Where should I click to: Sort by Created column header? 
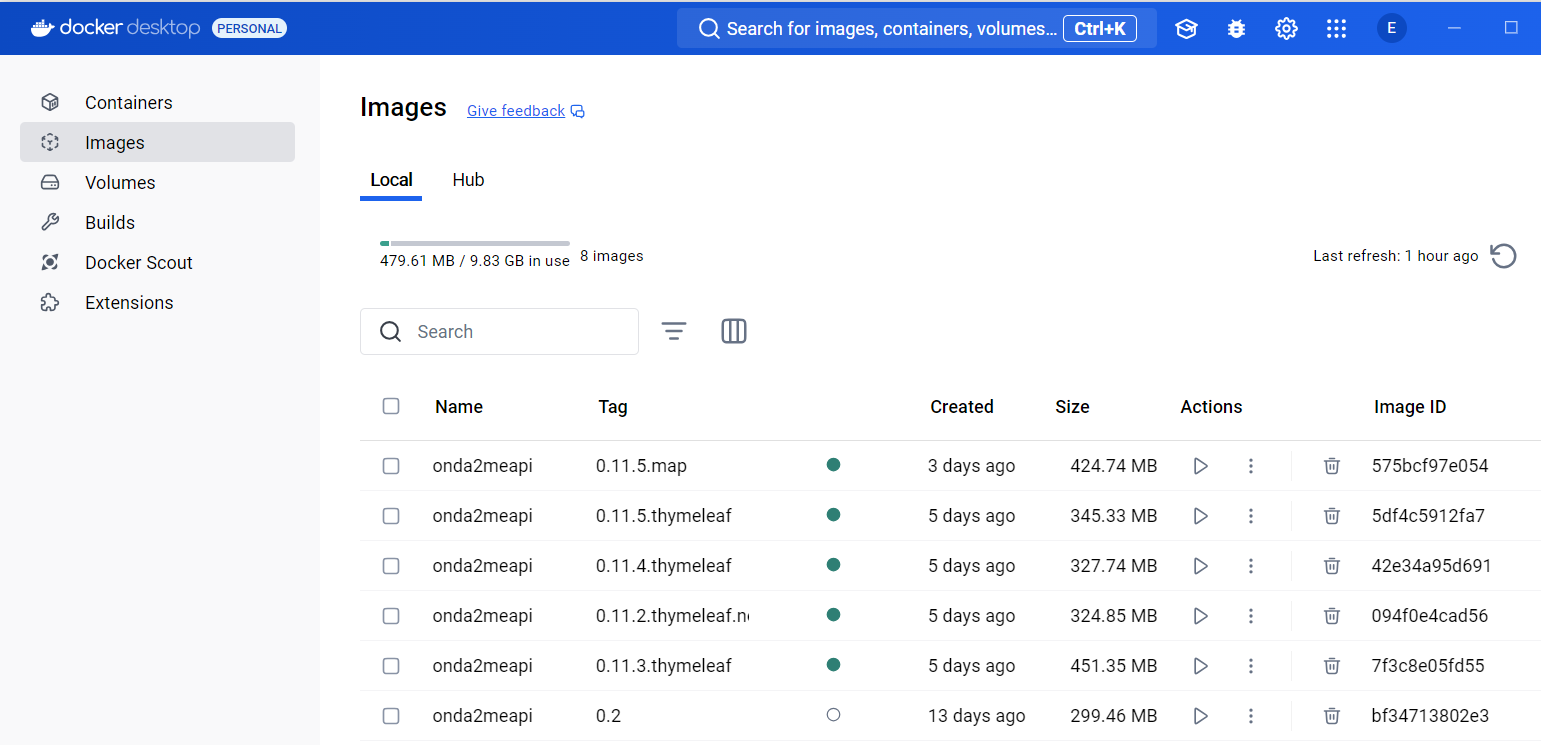coord(962,407)
